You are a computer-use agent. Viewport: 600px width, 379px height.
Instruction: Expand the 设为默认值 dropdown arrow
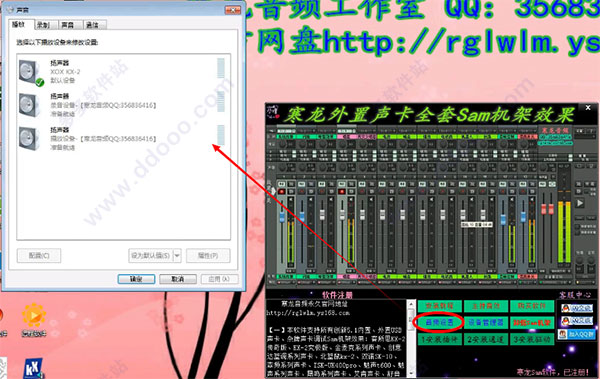177,255
